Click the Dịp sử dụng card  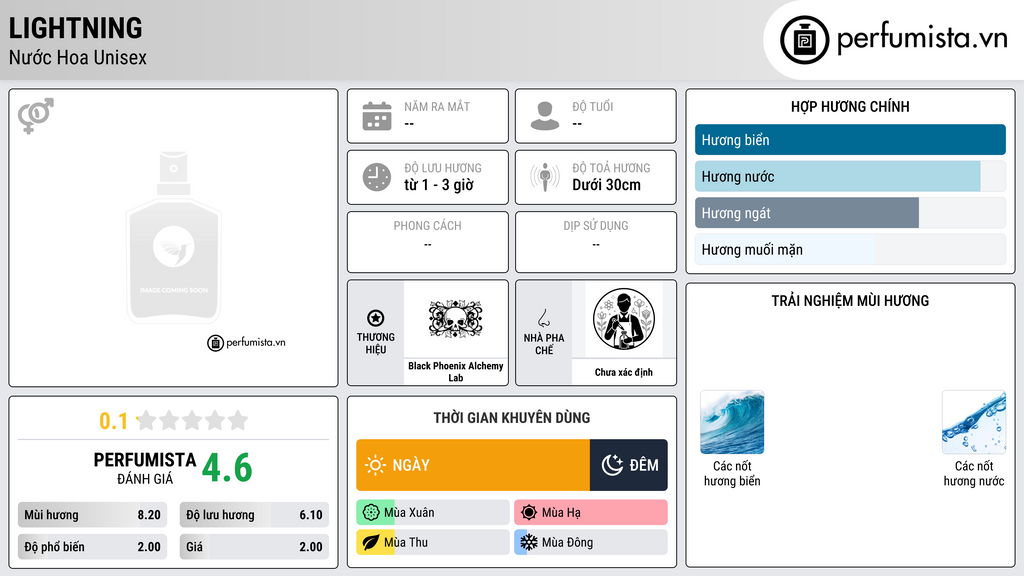[596, 242]
